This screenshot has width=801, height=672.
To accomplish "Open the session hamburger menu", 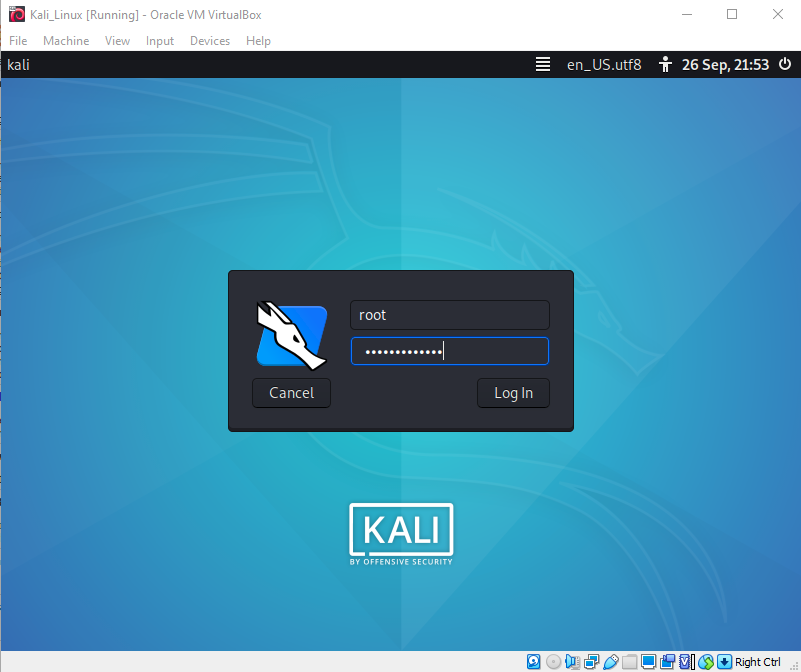I will click(x=542, y=64).
